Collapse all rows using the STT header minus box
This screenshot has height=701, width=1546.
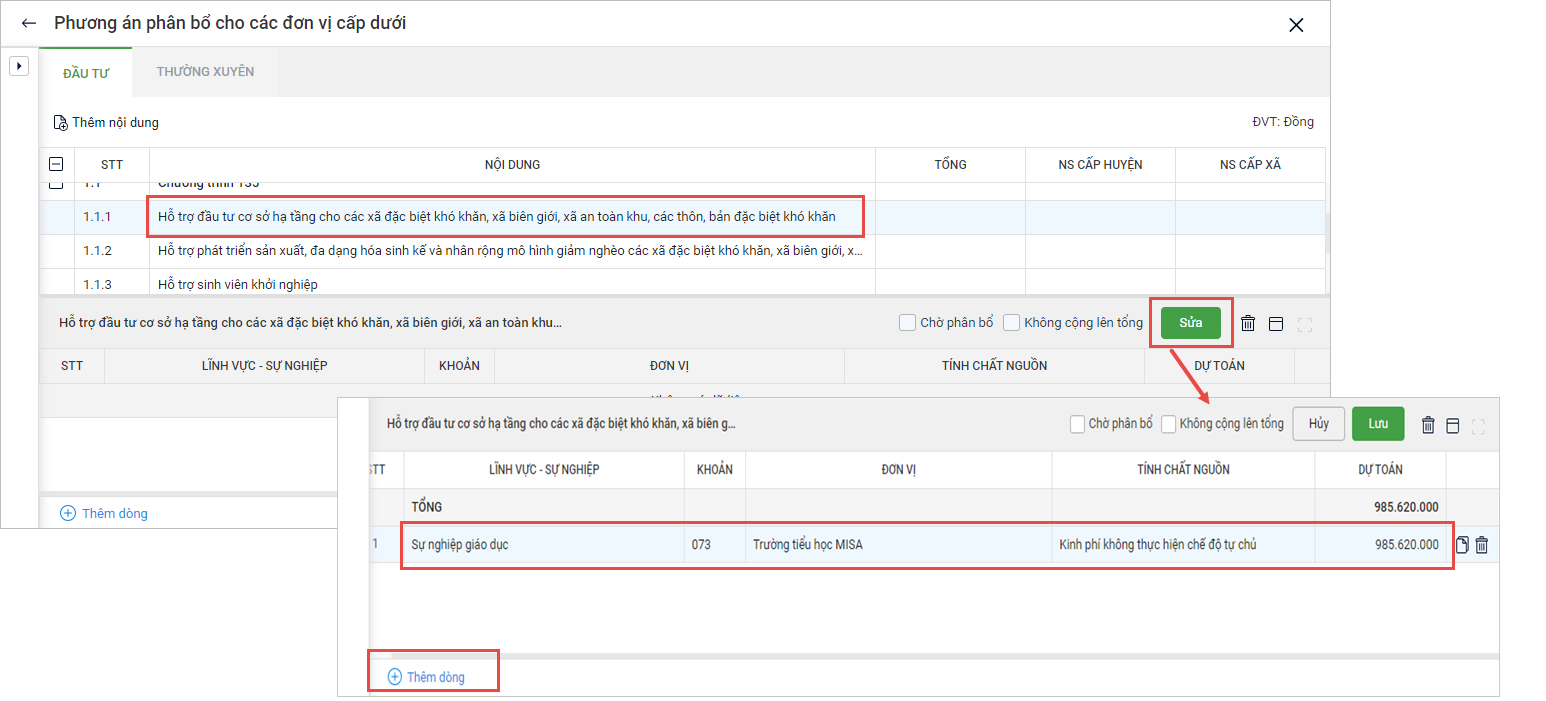point(56,165)
